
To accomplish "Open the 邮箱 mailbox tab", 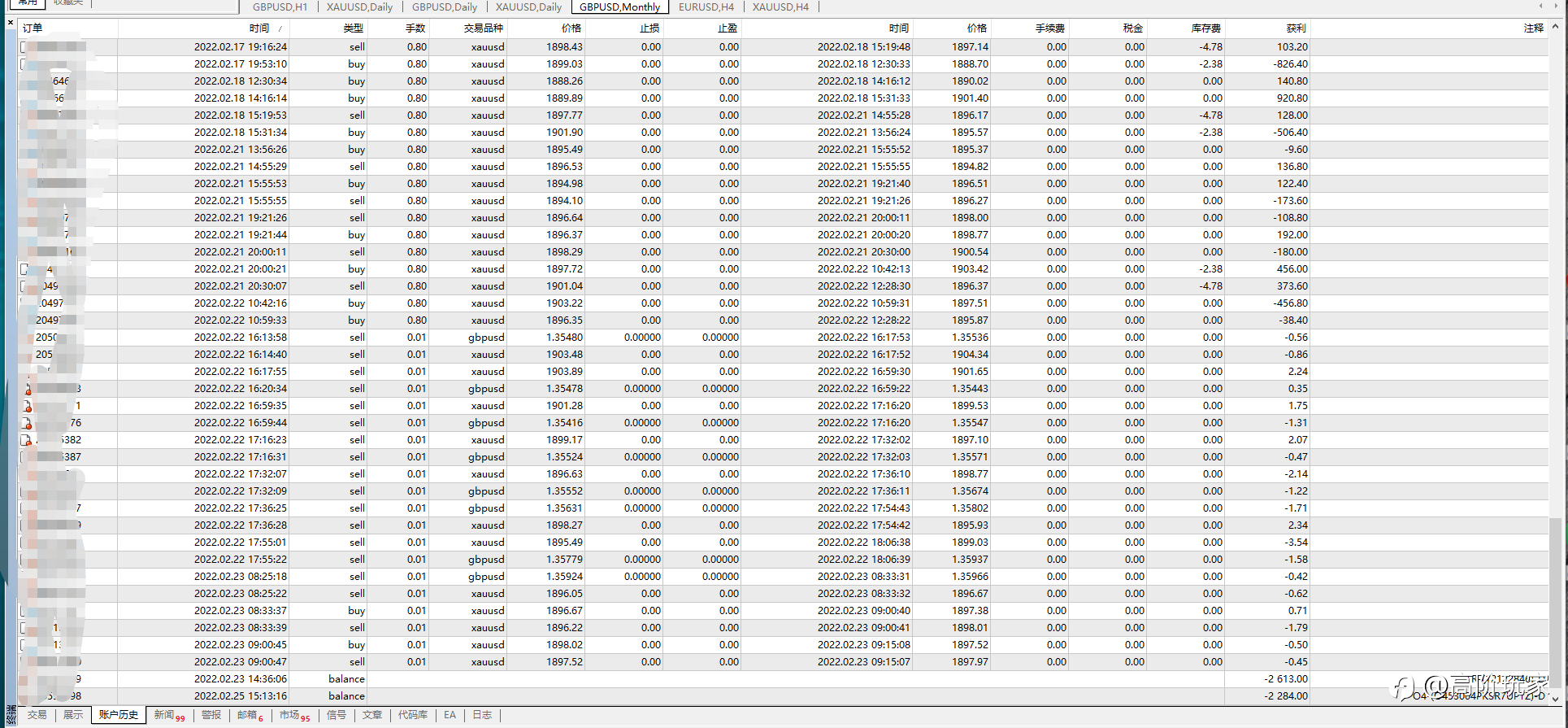I will [250, 715].
